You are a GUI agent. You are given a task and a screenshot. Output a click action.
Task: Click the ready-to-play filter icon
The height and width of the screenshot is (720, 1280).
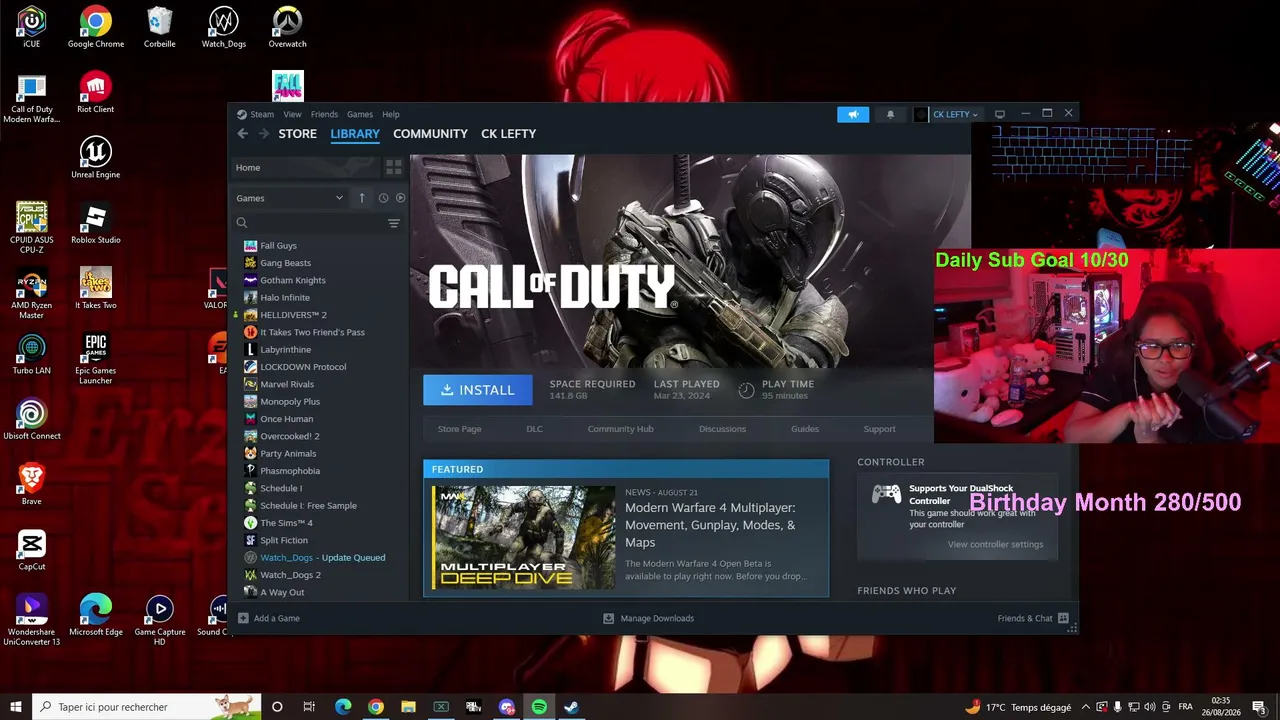pos(400,198)
